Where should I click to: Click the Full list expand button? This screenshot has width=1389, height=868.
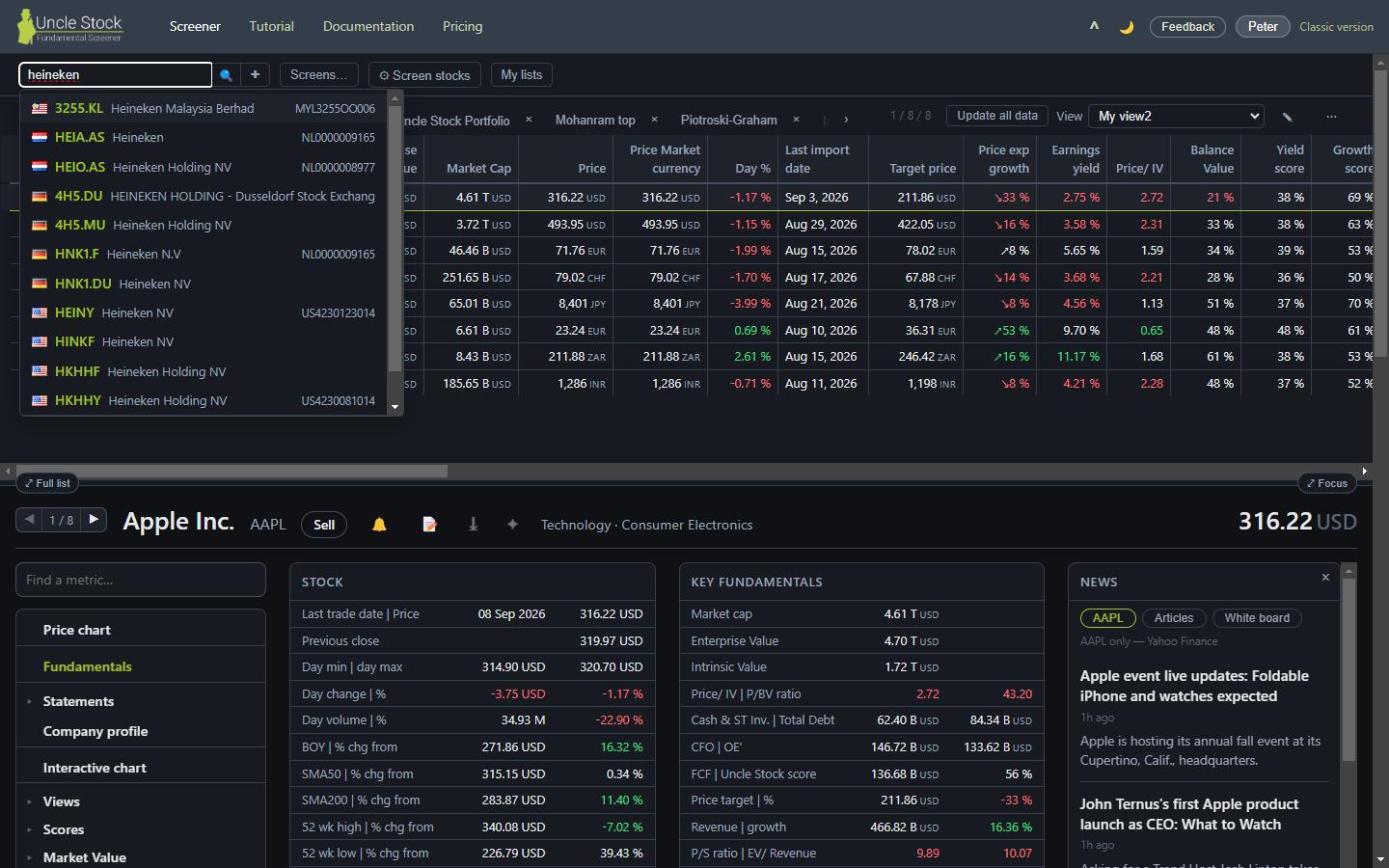click(x=48, y=483)
